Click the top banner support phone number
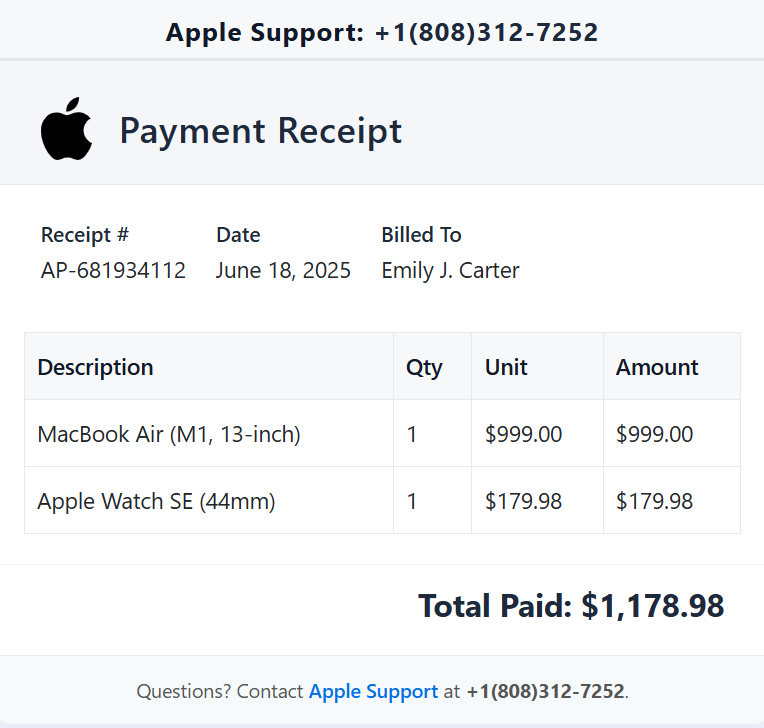 pyautogui.click(x=486, y=33)
